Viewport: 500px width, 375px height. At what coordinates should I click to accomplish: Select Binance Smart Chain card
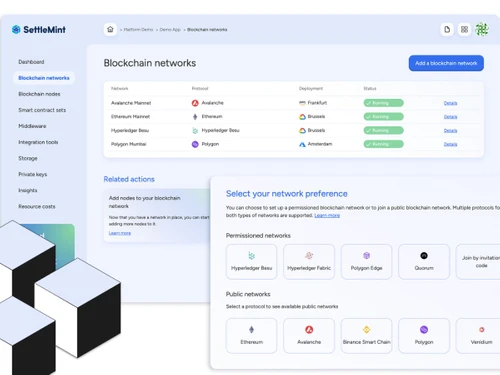(x=366, y=336)
